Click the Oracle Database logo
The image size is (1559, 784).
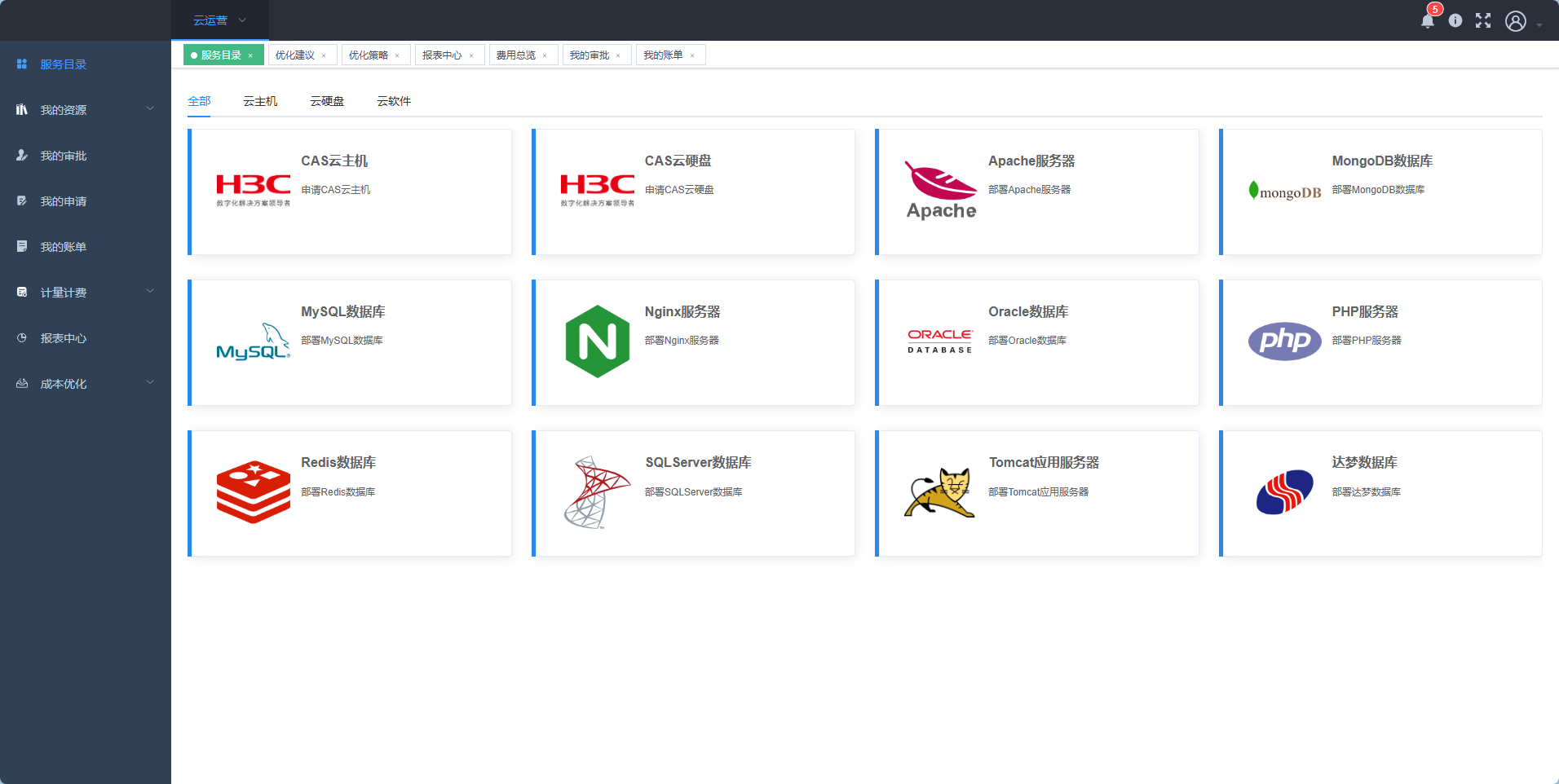point(940,341)
